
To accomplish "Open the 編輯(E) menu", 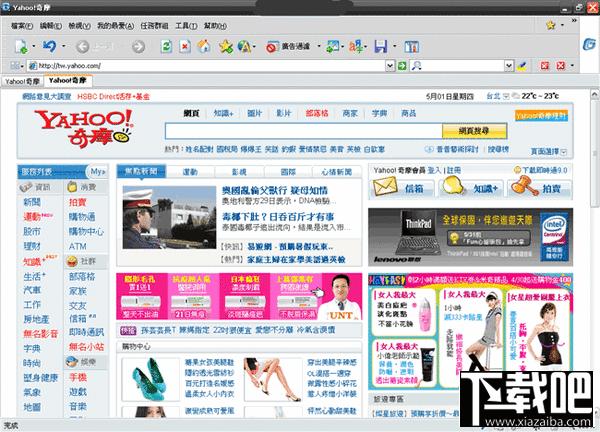I will tap(51, 26).
